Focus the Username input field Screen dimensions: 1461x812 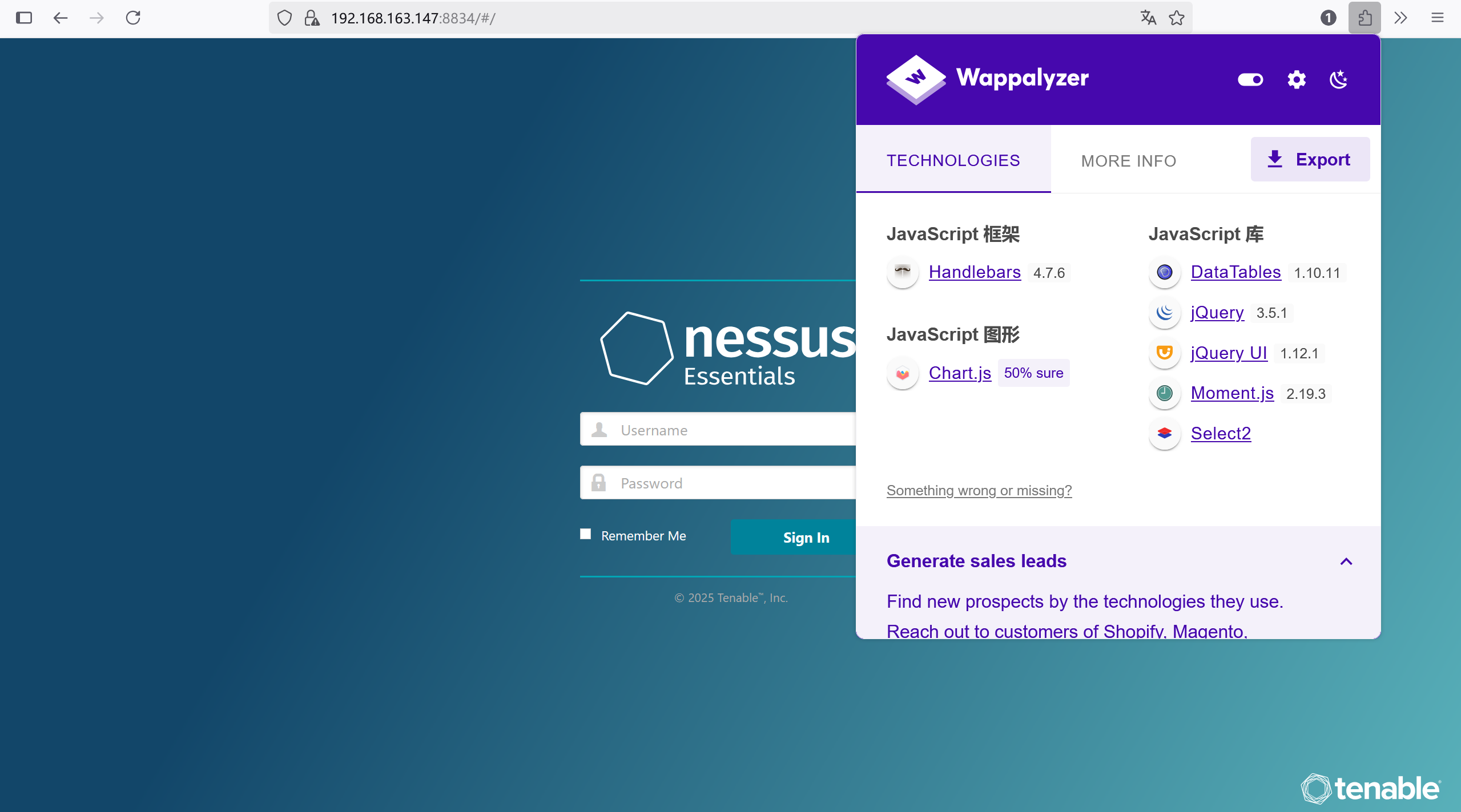[x=718, y=430]
